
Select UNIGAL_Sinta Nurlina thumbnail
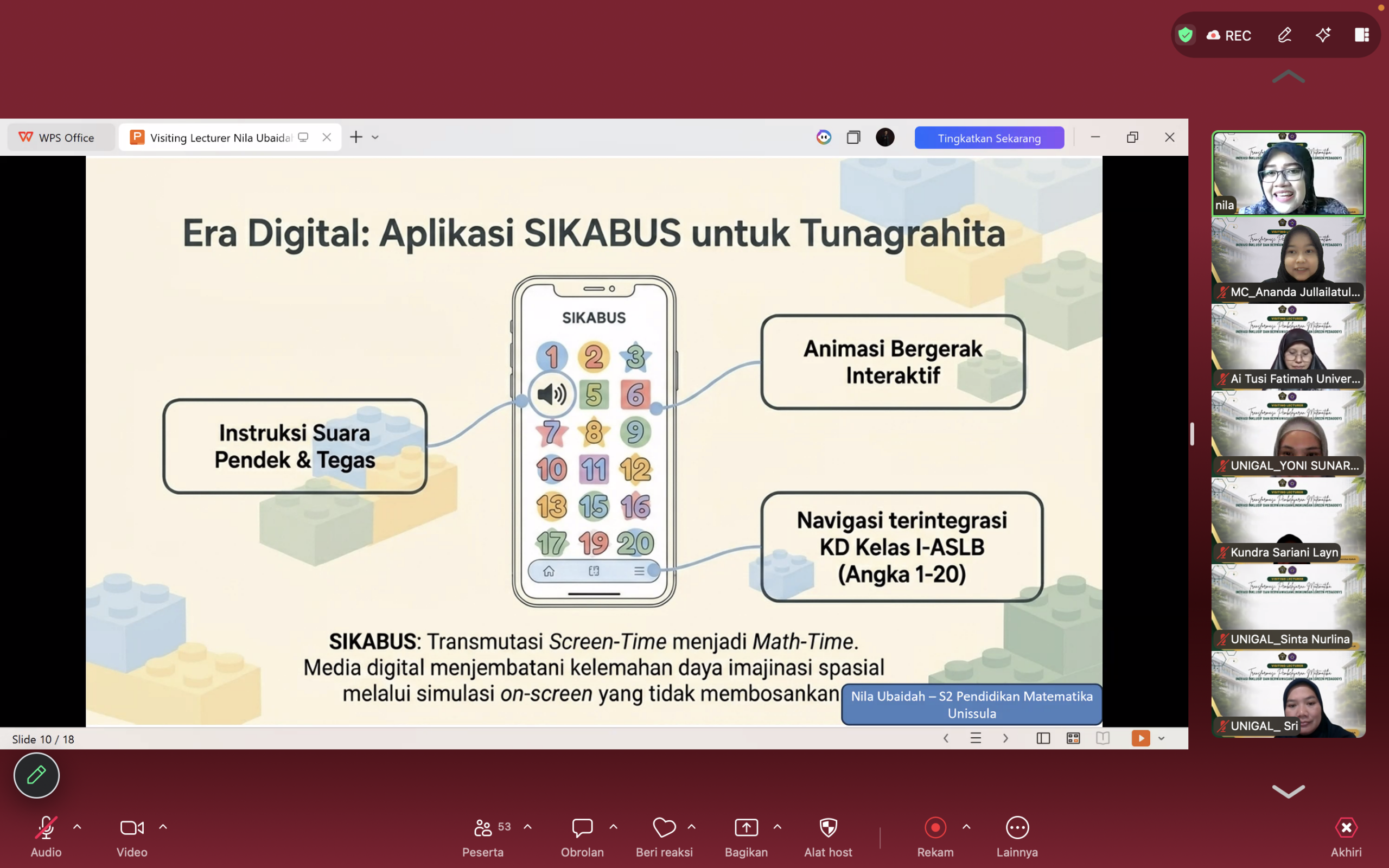1289,607
